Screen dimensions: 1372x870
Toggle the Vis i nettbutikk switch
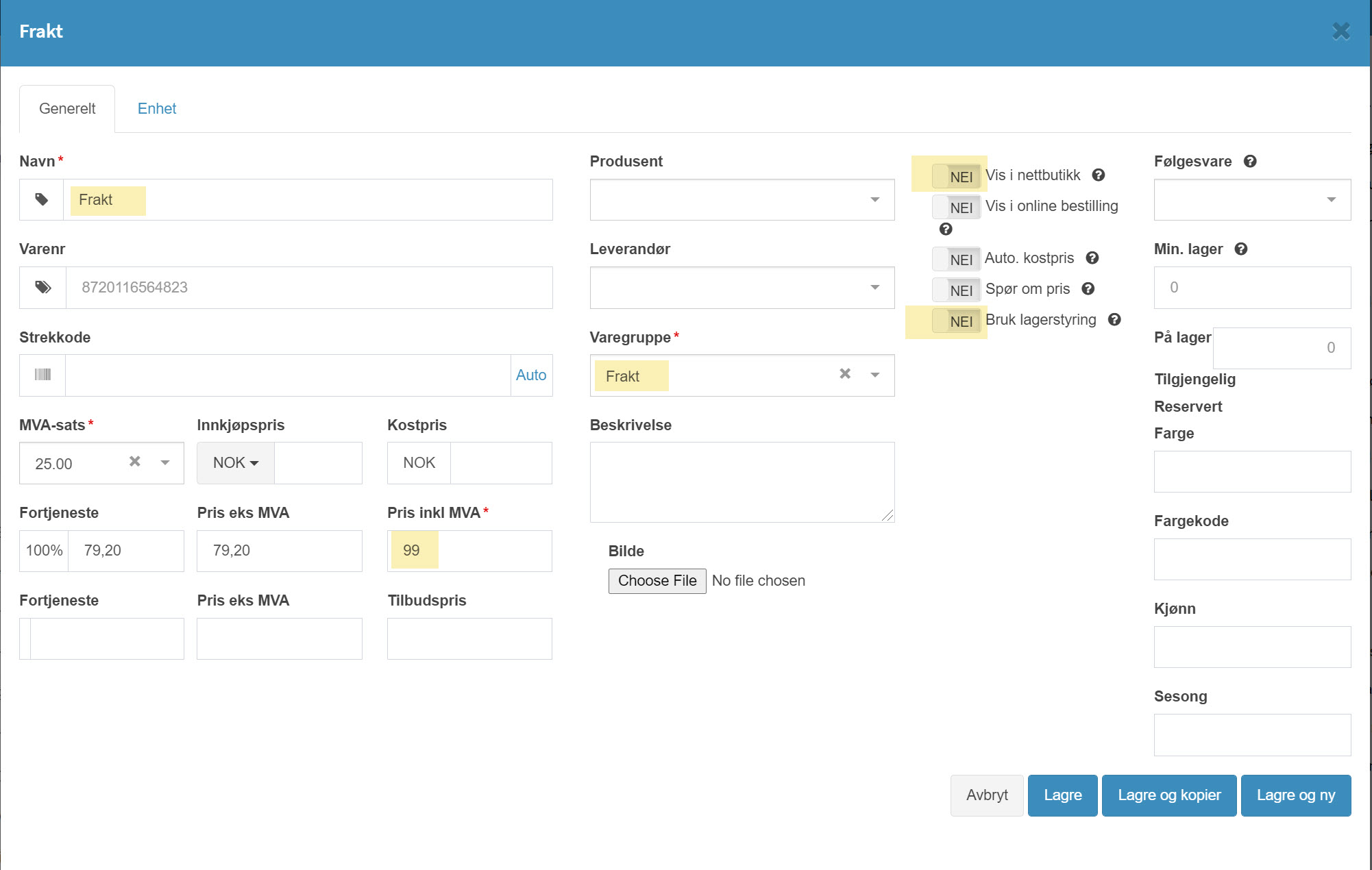coord(956,177)
